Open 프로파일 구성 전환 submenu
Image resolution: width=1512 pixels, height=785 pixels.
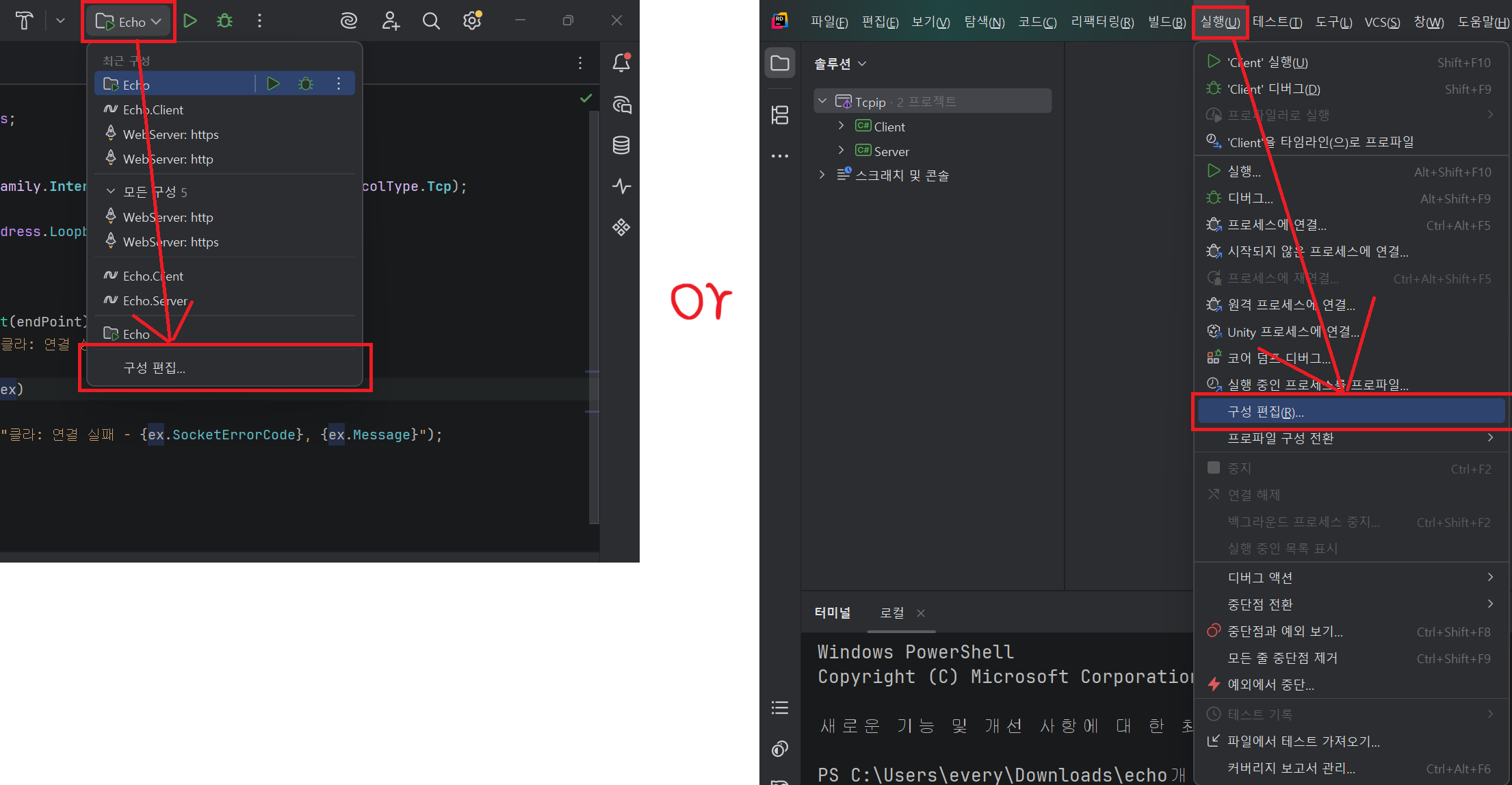point(1281,438)
